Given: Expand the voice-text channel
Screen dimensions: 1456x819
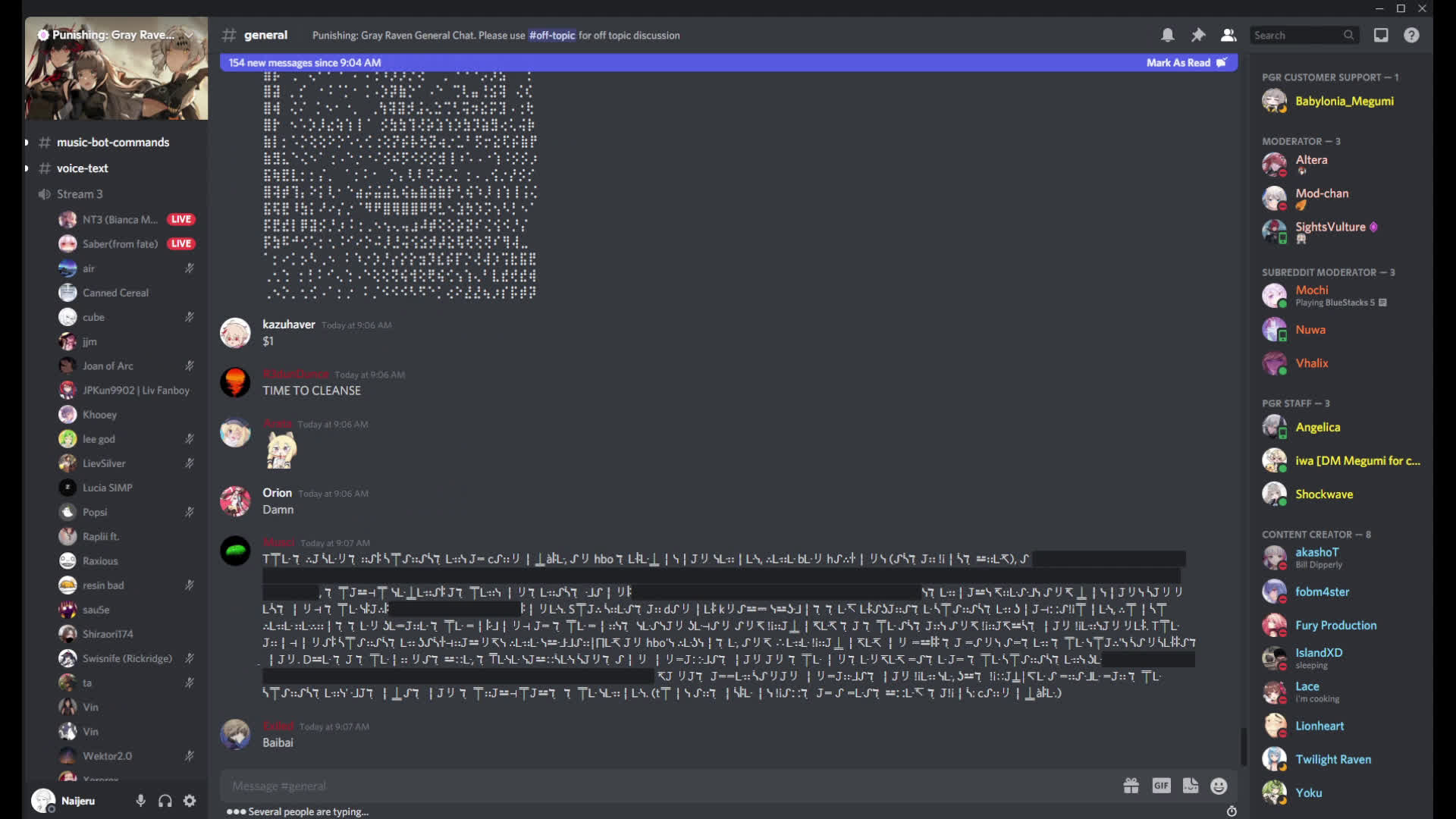Looking at the screenshot, I should [x=25, y=168].
